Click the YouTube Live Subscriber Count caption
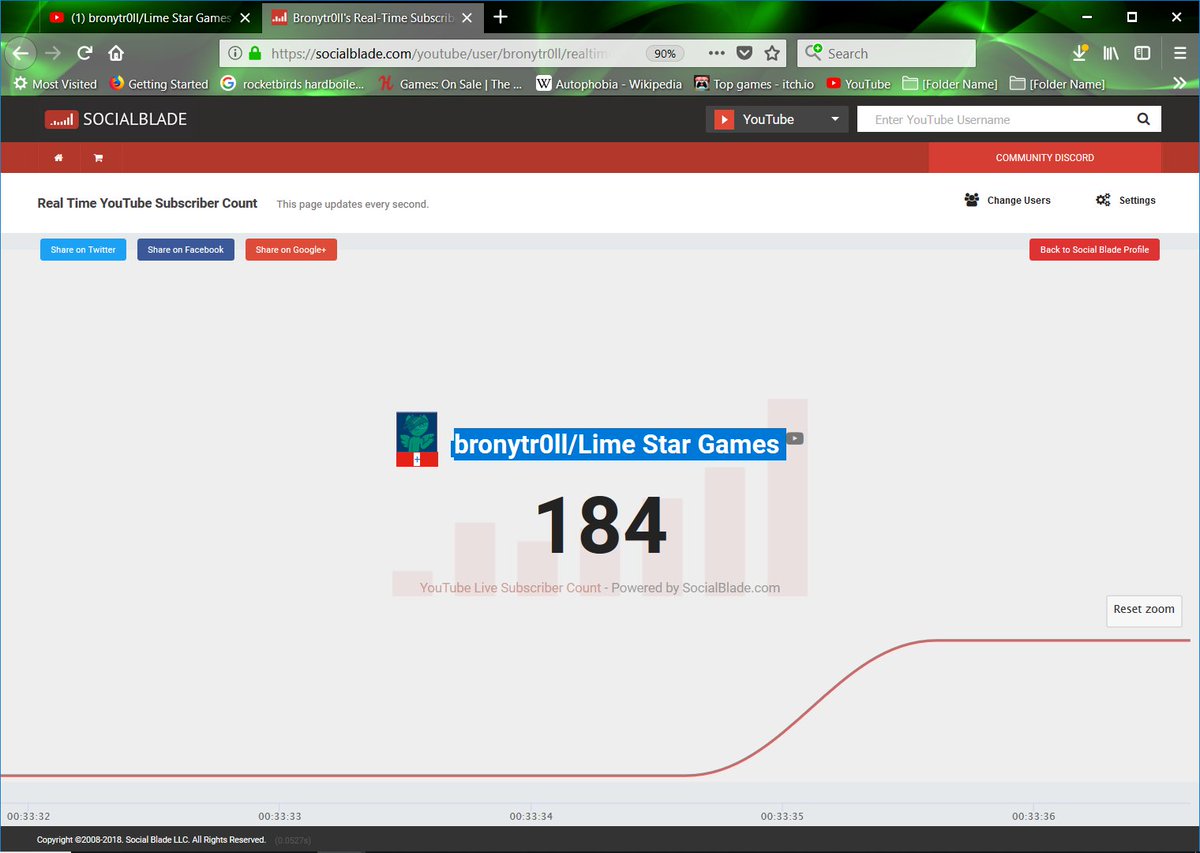 tap(510, 588)
